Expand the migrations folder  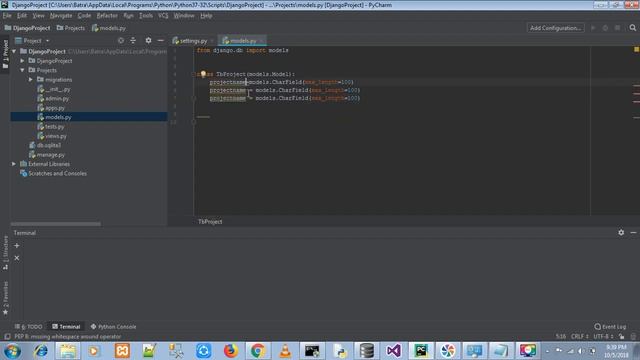pos(31,80)
